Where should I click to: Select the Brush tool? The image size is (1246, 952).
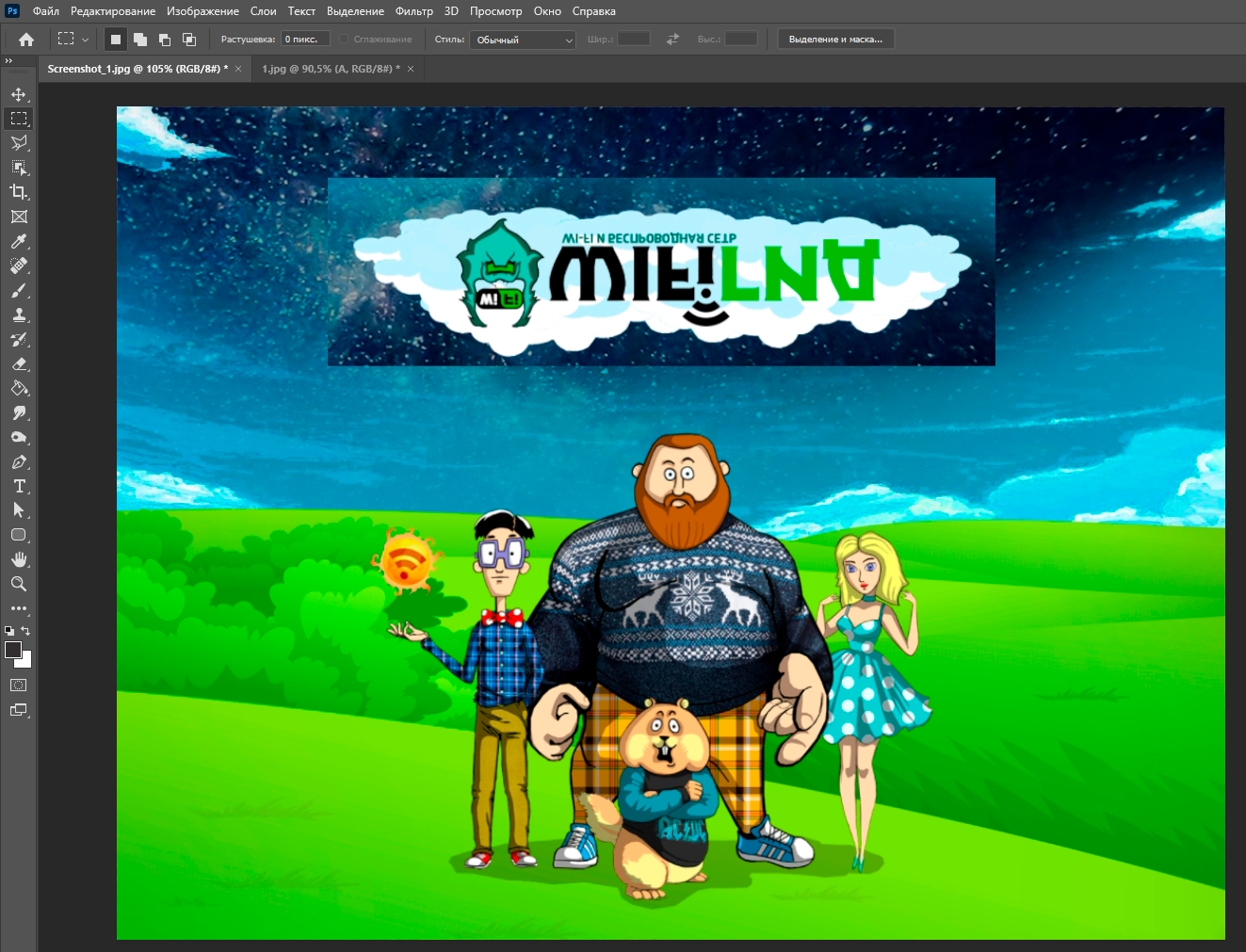click(19, 290)
